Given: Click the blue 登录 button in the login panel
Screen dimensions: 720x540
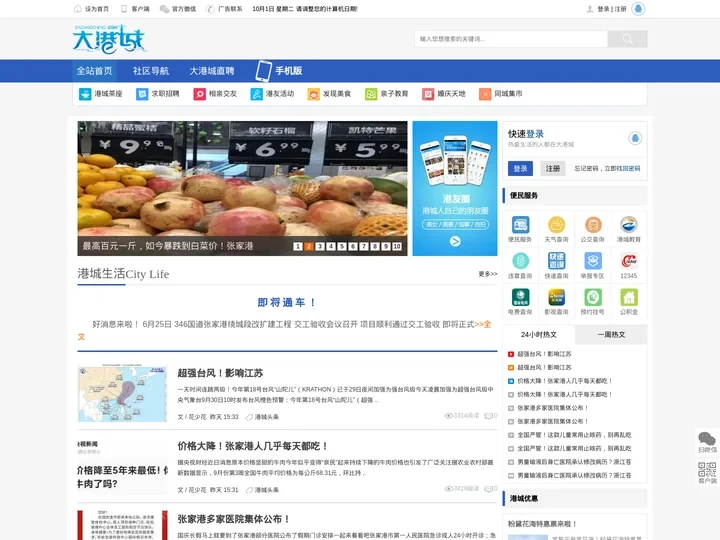Looking at the screenshot, I should (x=520, y=169).
